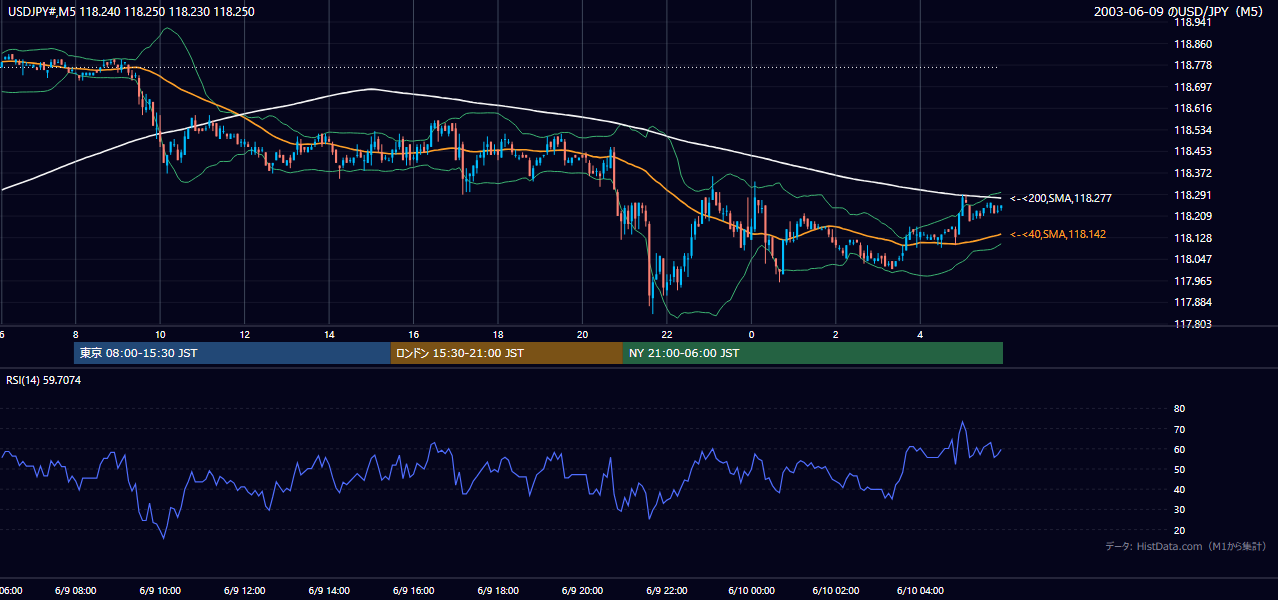1278x600 pixels.
Task: Select the NY session bar 21:00-06:00 JST
Action: (813, 353)
